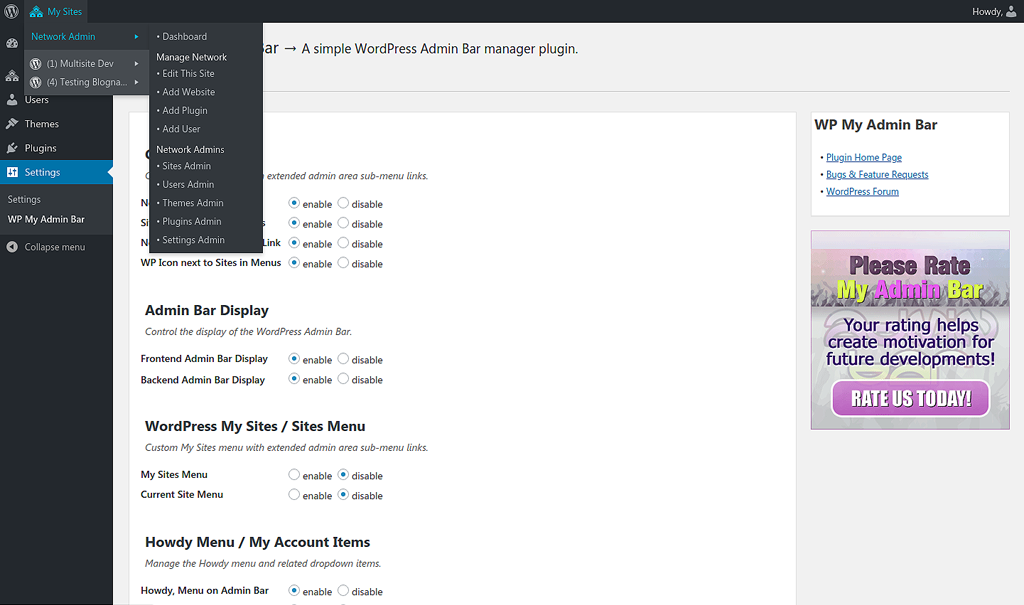Enable the My Sites Menu option
This screenshot has width=1024, height=605.
pyautogui.click(x=294, y=474)
